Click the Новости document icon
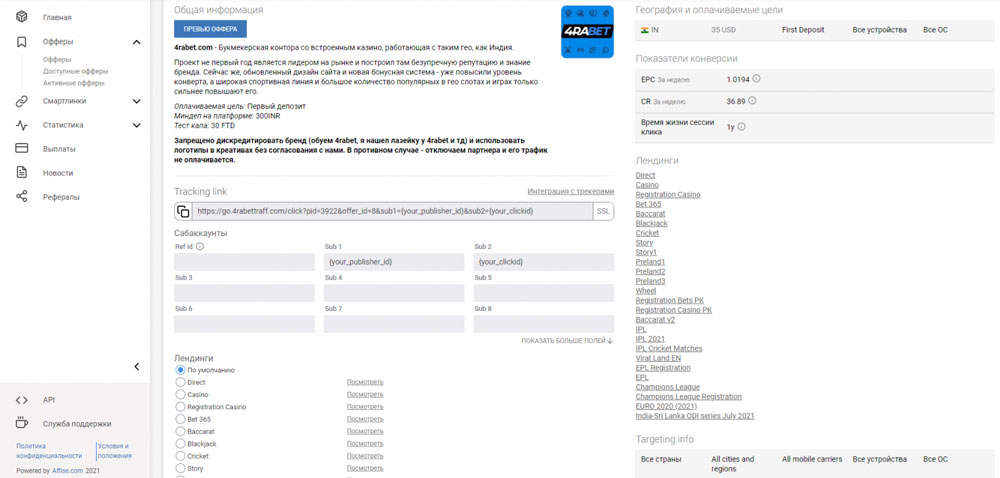Image resolution: width=1000 pixels, height=478 pixels. [x=22, y=173]
